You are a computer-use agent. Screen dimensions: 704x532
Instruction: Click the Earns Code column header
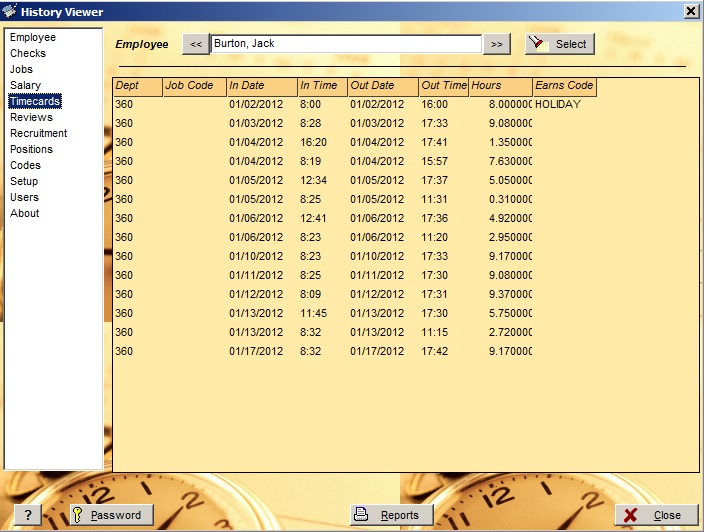565,87
